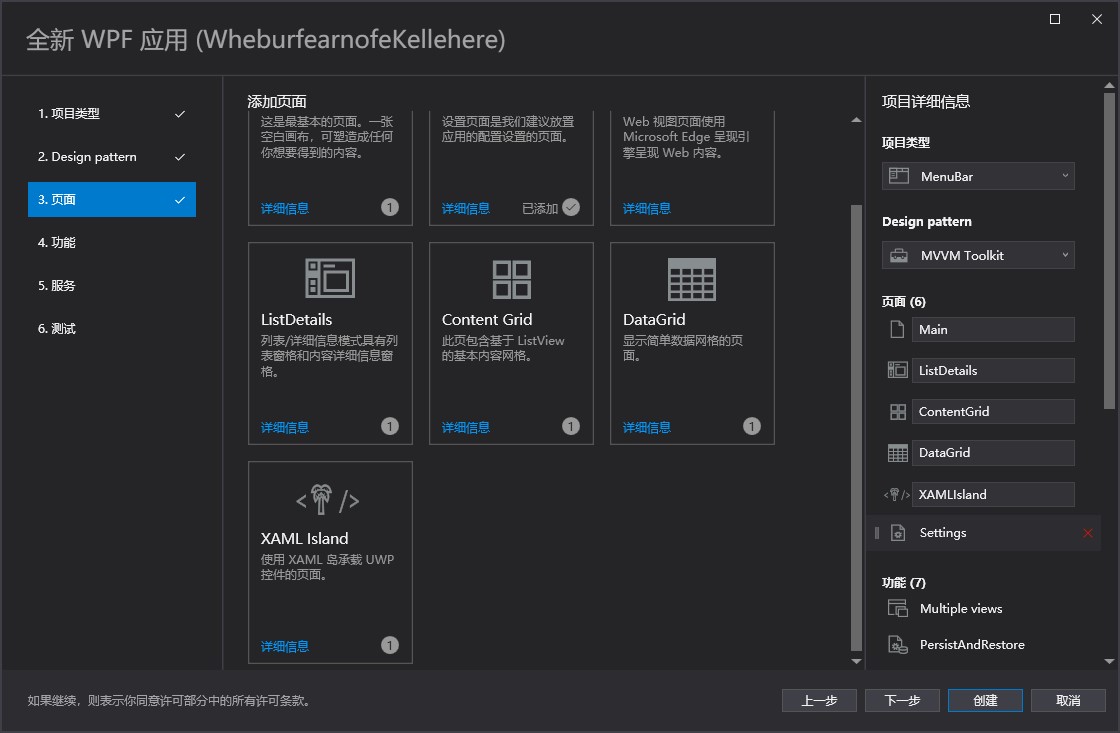Select PersistAndRestore in features list
Screen dimensions: 1120x733
[972, 644]
